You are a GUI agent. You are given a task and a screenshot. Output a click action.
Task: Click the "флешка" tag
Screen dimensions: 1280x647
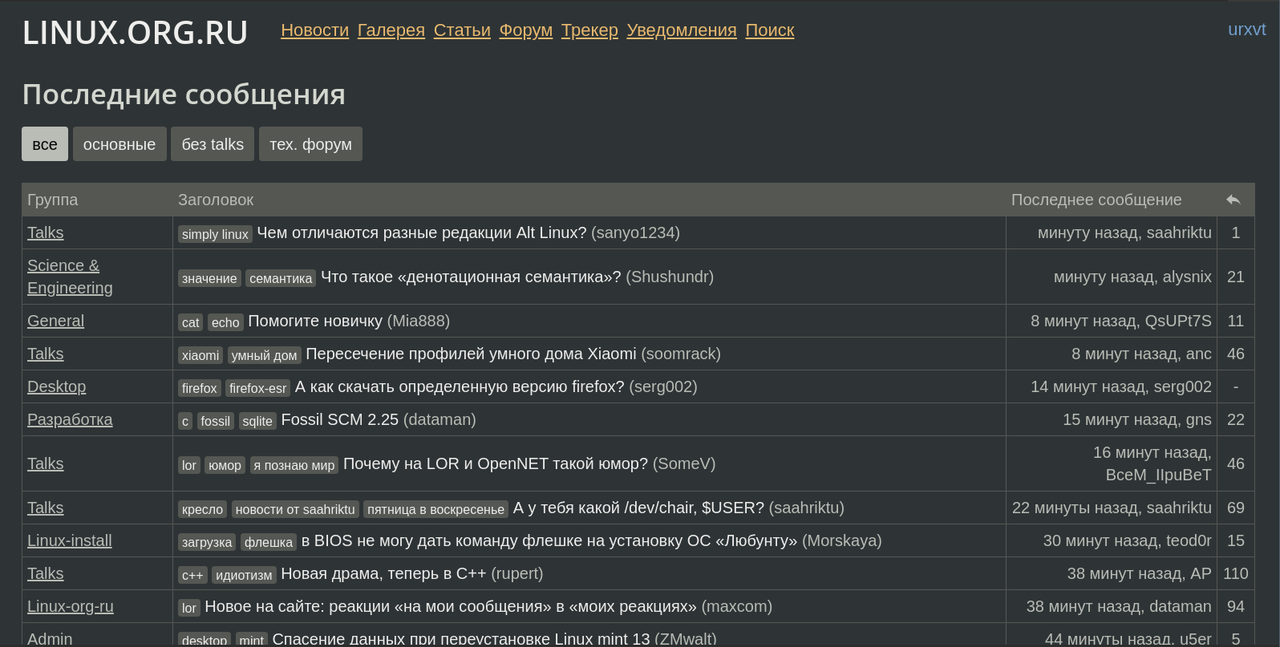tap(268, 542)
